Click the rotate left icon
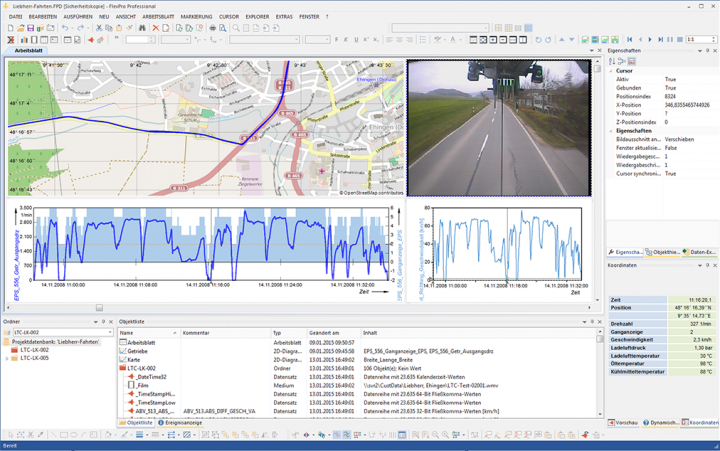 [x=538, y=40]
